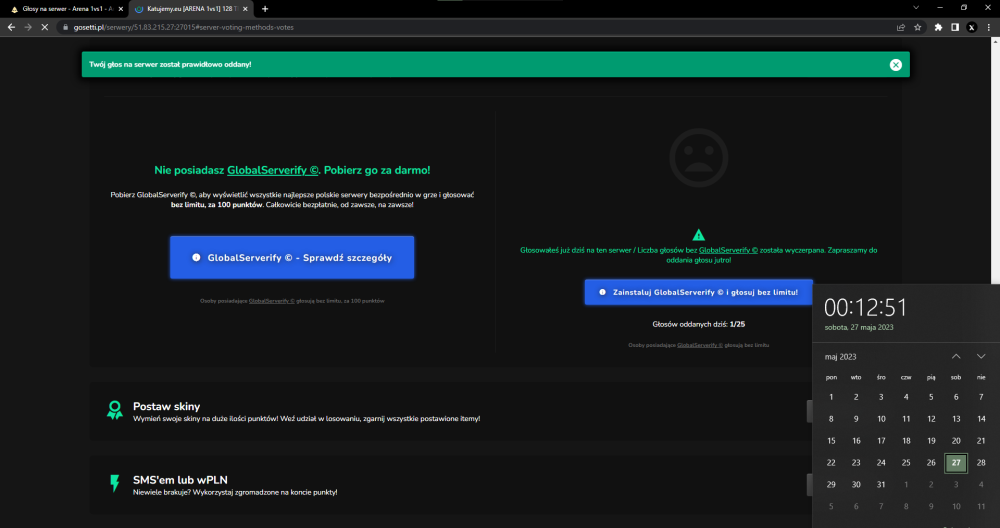Stop loading the page
Image resolution: width=1000 pixels, height=528 pixels.
[45, 27]
